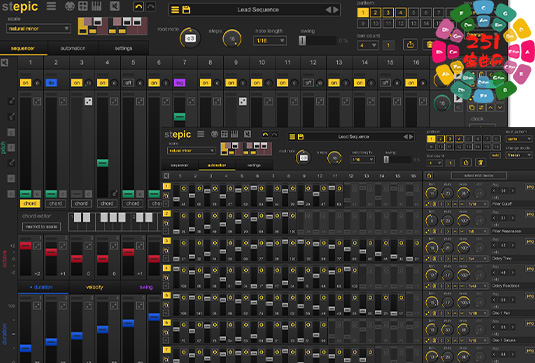Click the swing slider in the sequencer window

click(318, 41)
